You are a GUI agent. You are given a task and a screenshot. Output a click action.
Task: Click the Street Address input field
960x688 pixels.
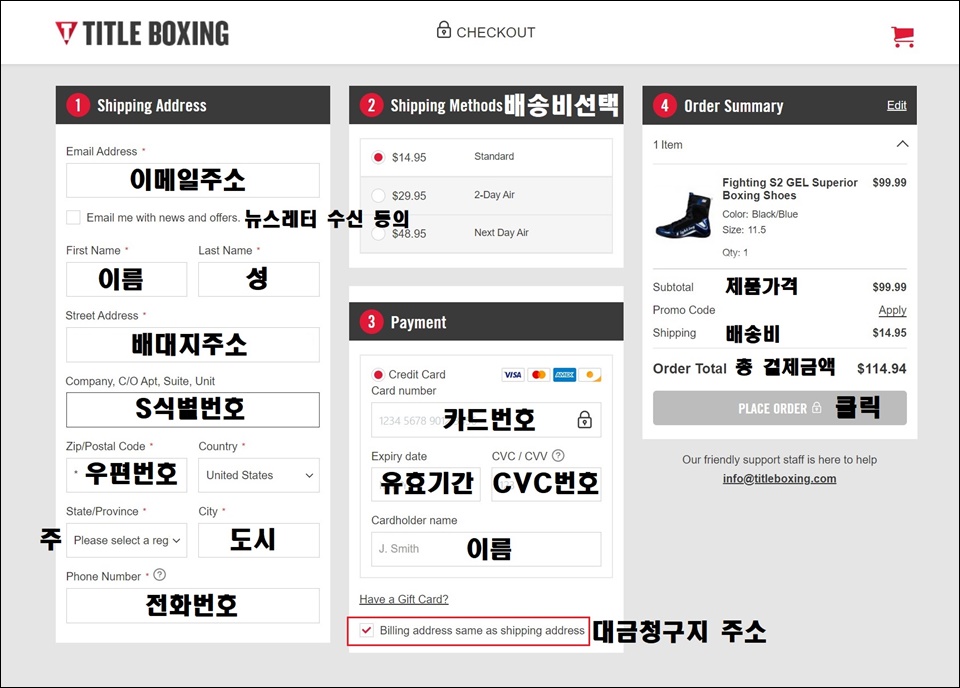(x=193, y=345)
